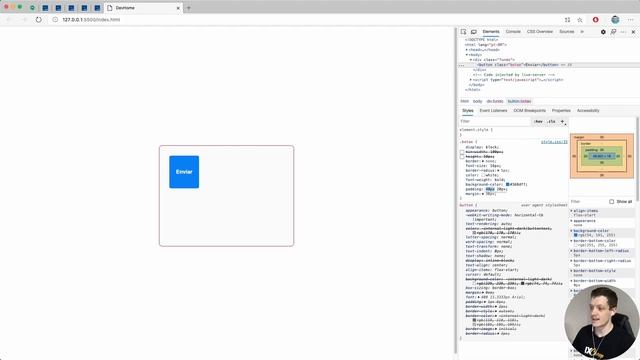640x360 pixels.
Task: Open the blue background-color swatch
Action: click(507, 184)
